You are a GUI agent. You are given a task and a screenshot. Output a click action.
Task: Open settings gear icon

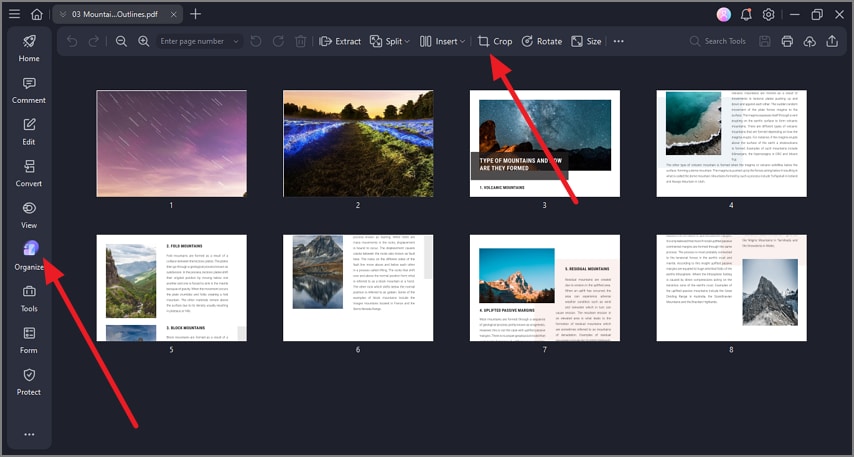click(768, 15)
